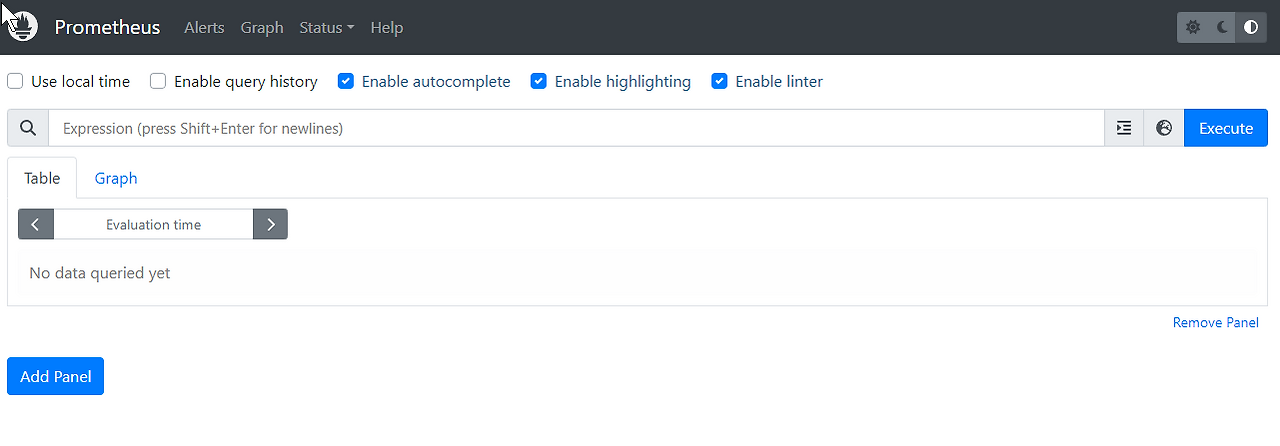This screenshot has width=1280, height=446.
Task: Switch to the Graph tab
Action: click(116, 178)
